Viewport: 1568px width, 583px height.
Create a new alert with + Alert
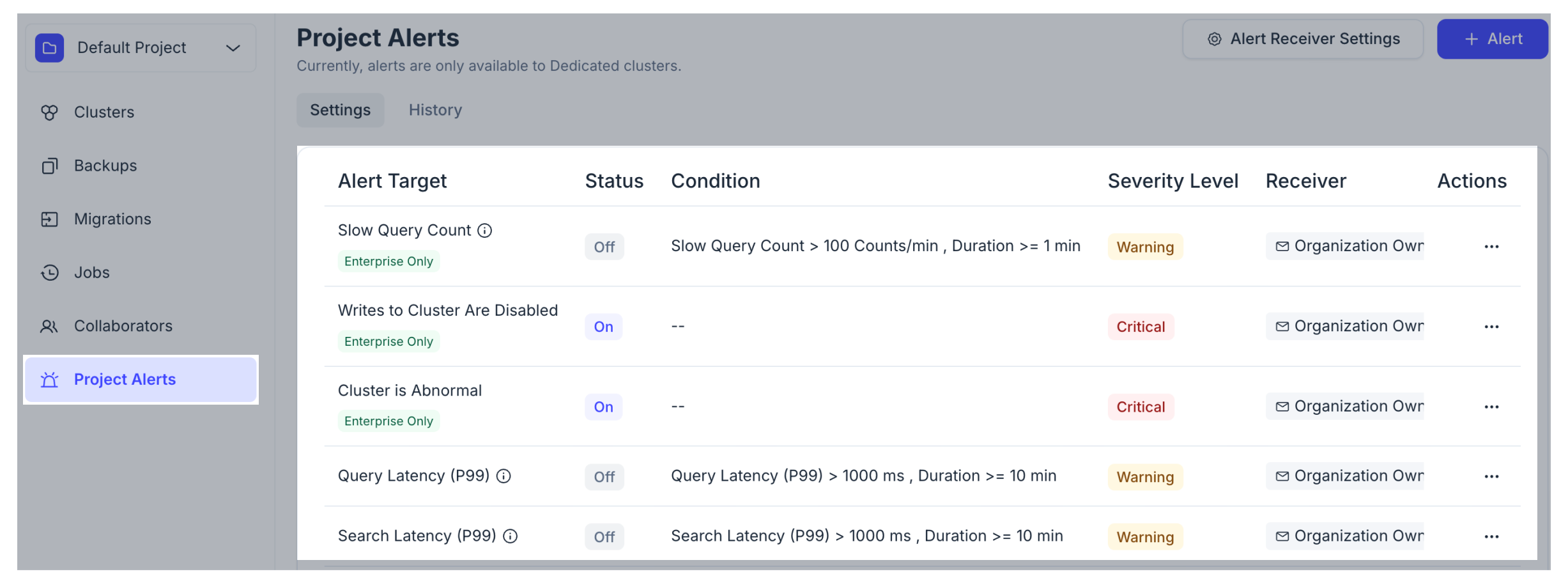click(1492, 39)
